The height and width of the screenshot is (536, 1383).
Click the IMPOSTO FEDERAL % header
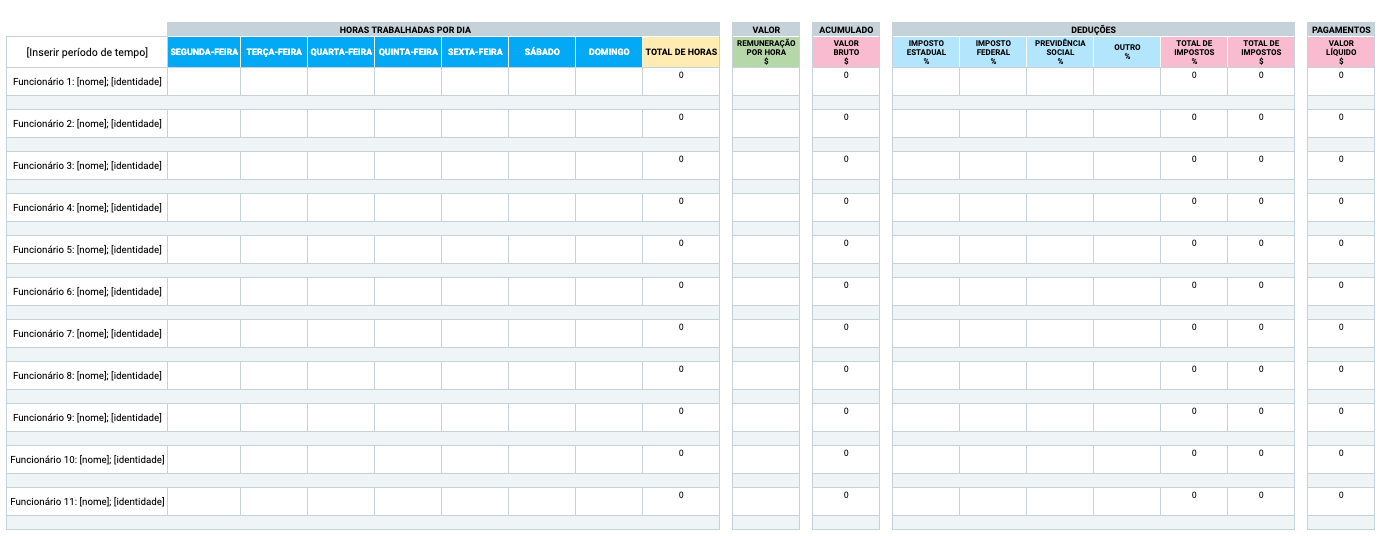coord(993,52)
